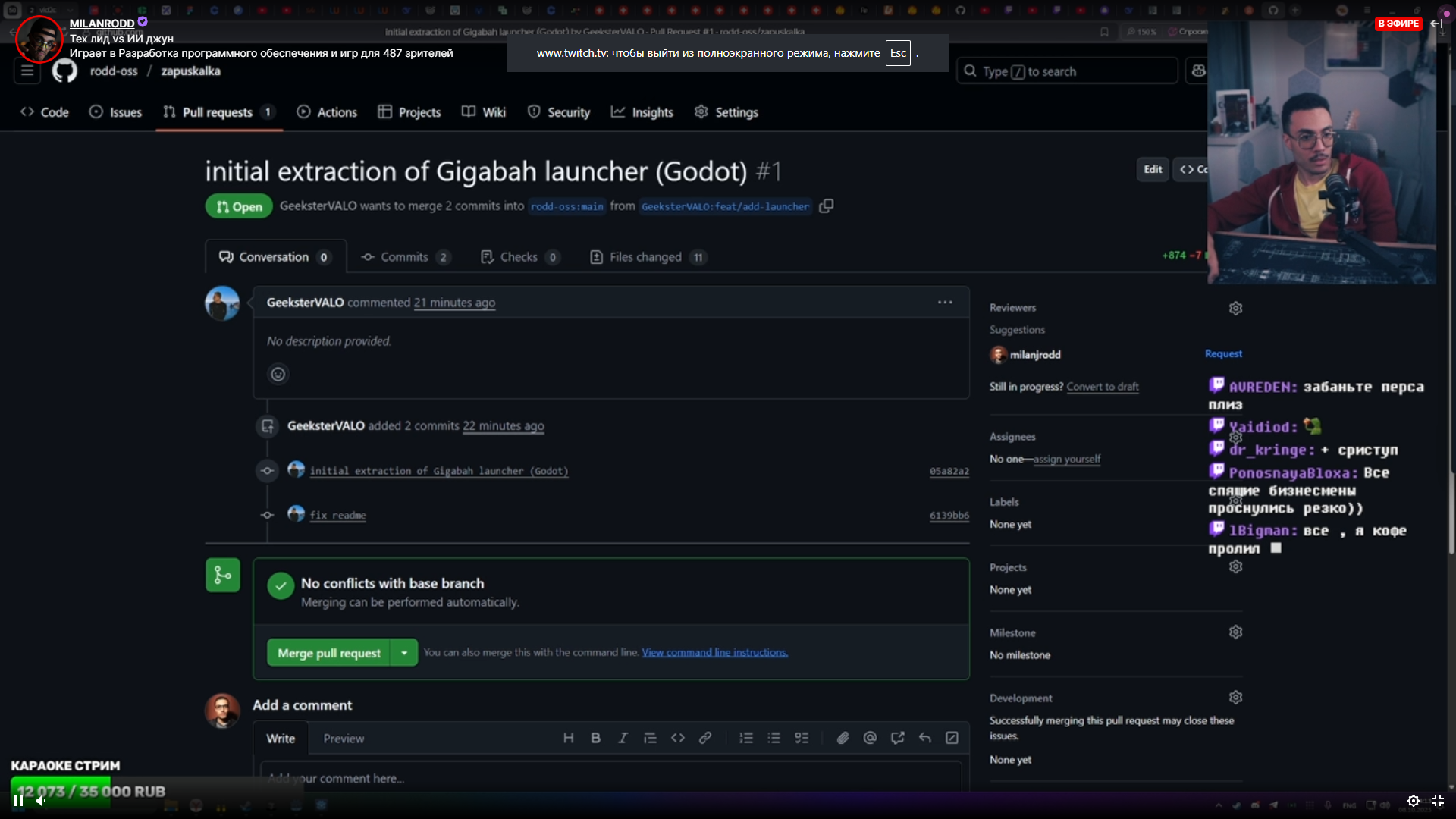Apply bold formatting in comment editor
This screenshot has height=819, width=1456.
(x=595, y=738)
